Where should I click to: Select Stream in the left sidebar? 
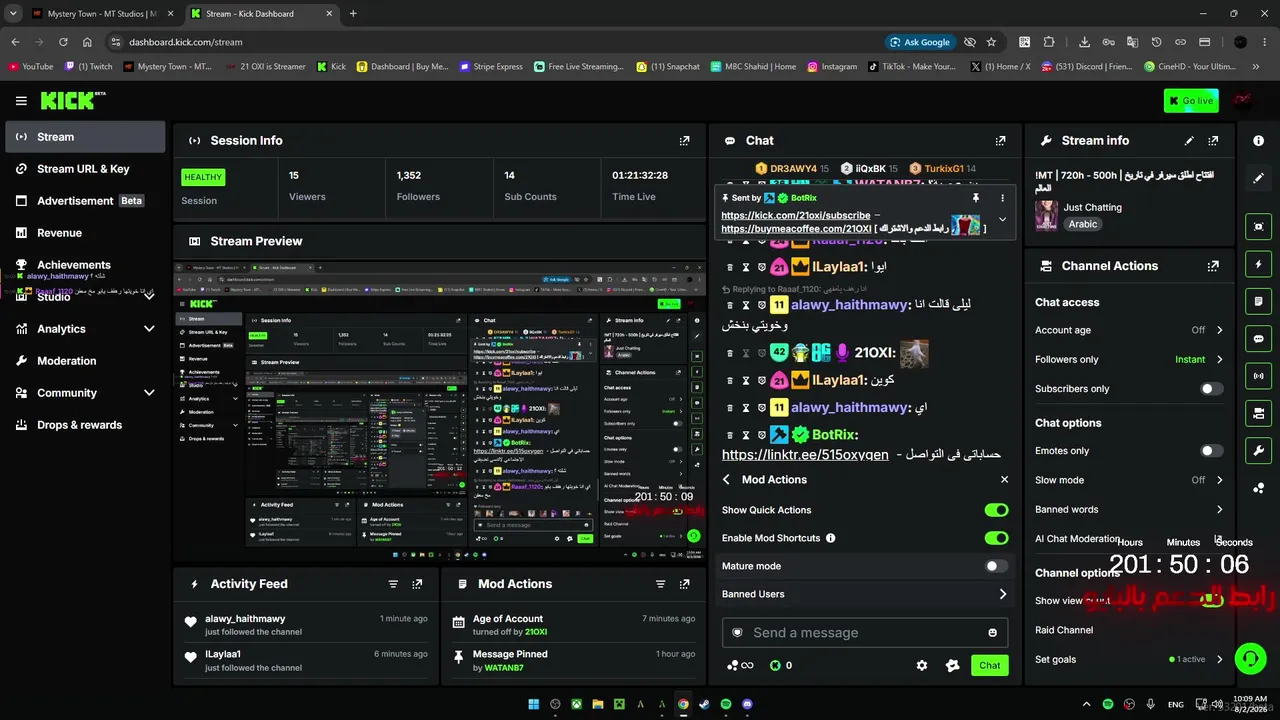tap(85, 137)
